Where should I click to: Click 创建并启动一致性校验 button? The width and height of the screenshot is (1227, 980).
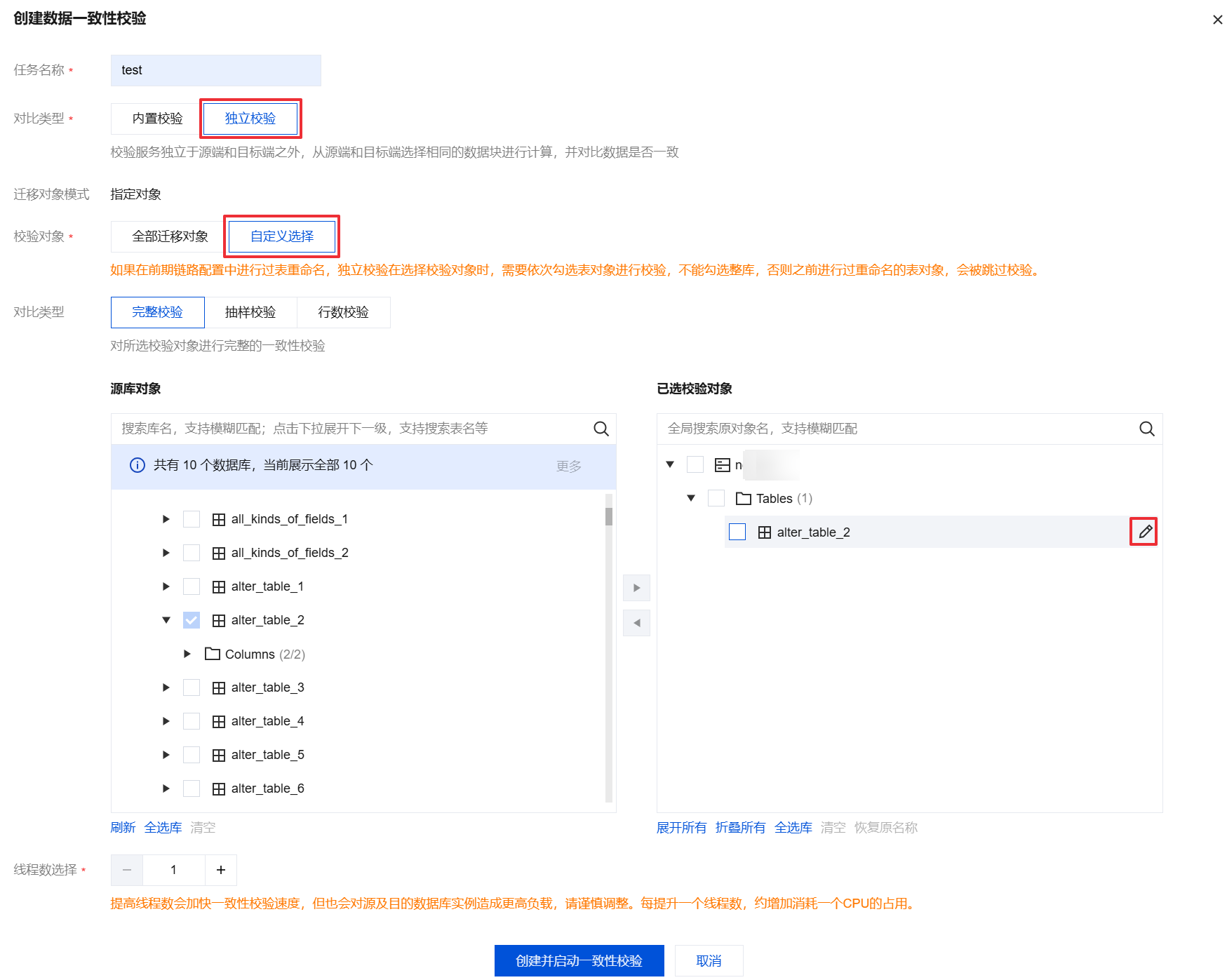pos(579,960)
